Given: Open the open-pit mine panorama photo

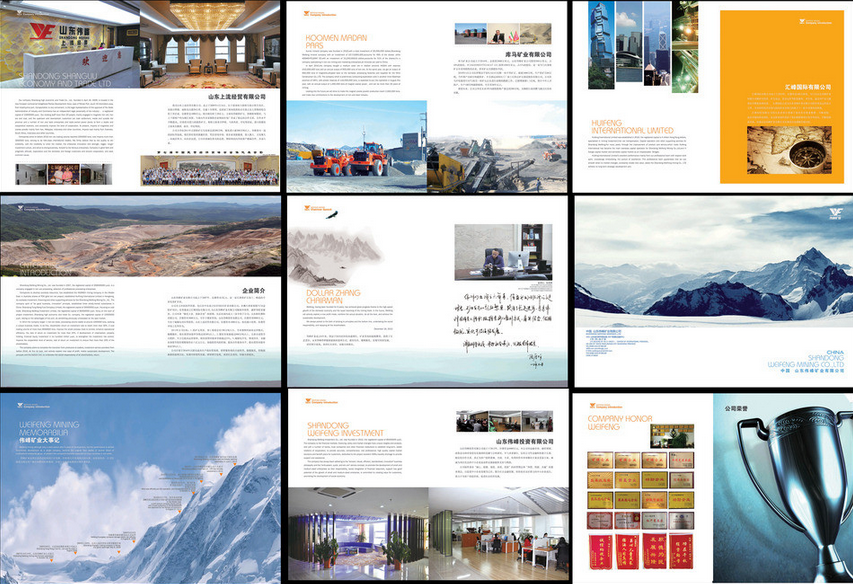Looking at the screenshot, I should [140, 237].
